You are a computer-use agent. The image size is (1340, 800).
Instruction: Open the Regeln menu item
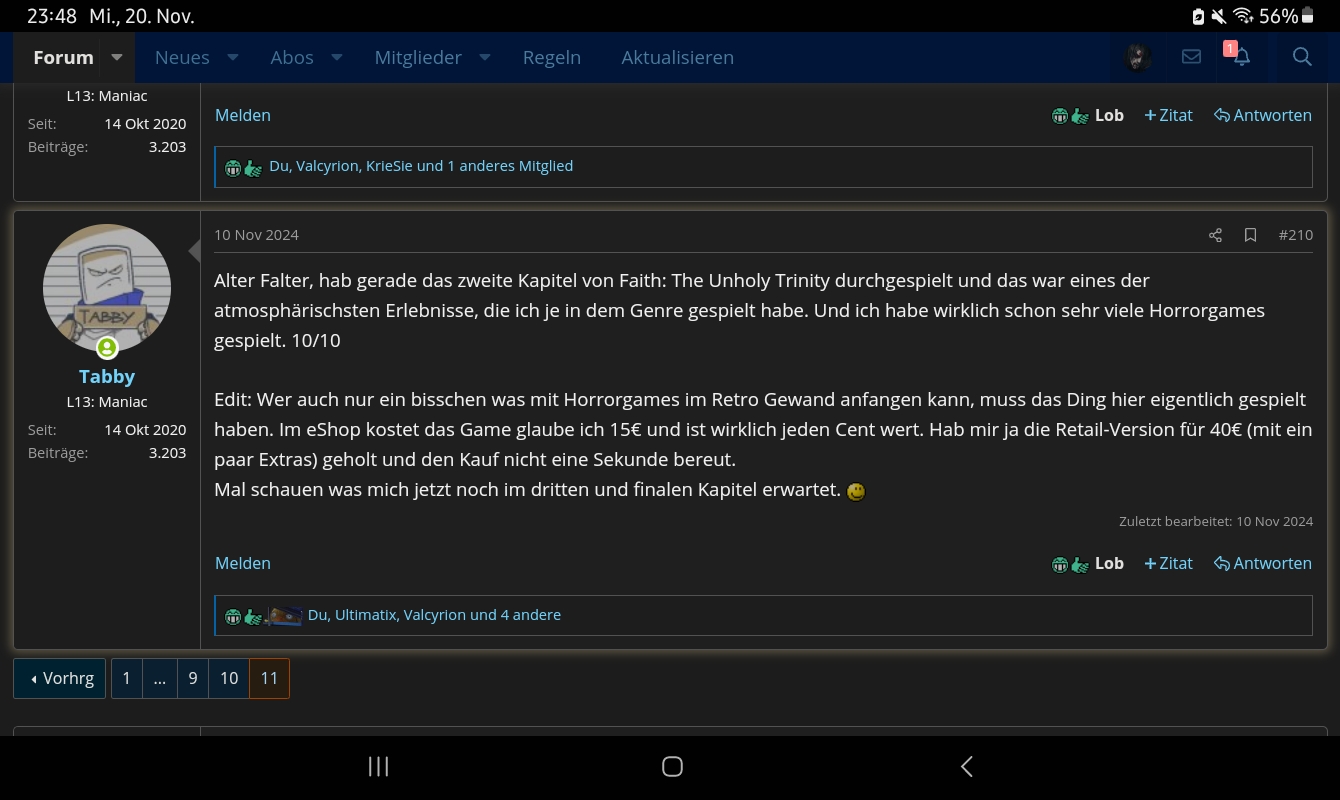pos(551,57)
